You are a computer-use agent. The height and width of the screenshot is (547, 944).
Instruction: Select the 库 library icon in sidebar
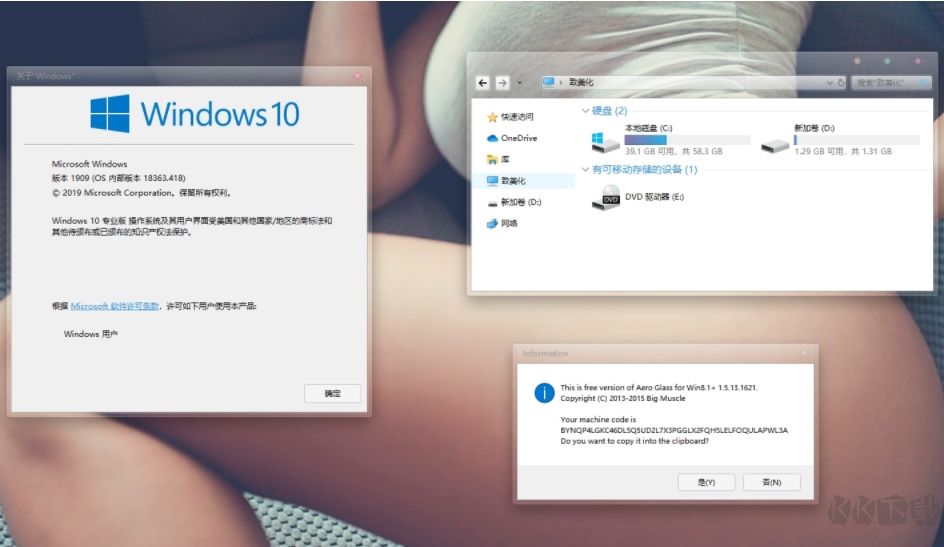492,159
